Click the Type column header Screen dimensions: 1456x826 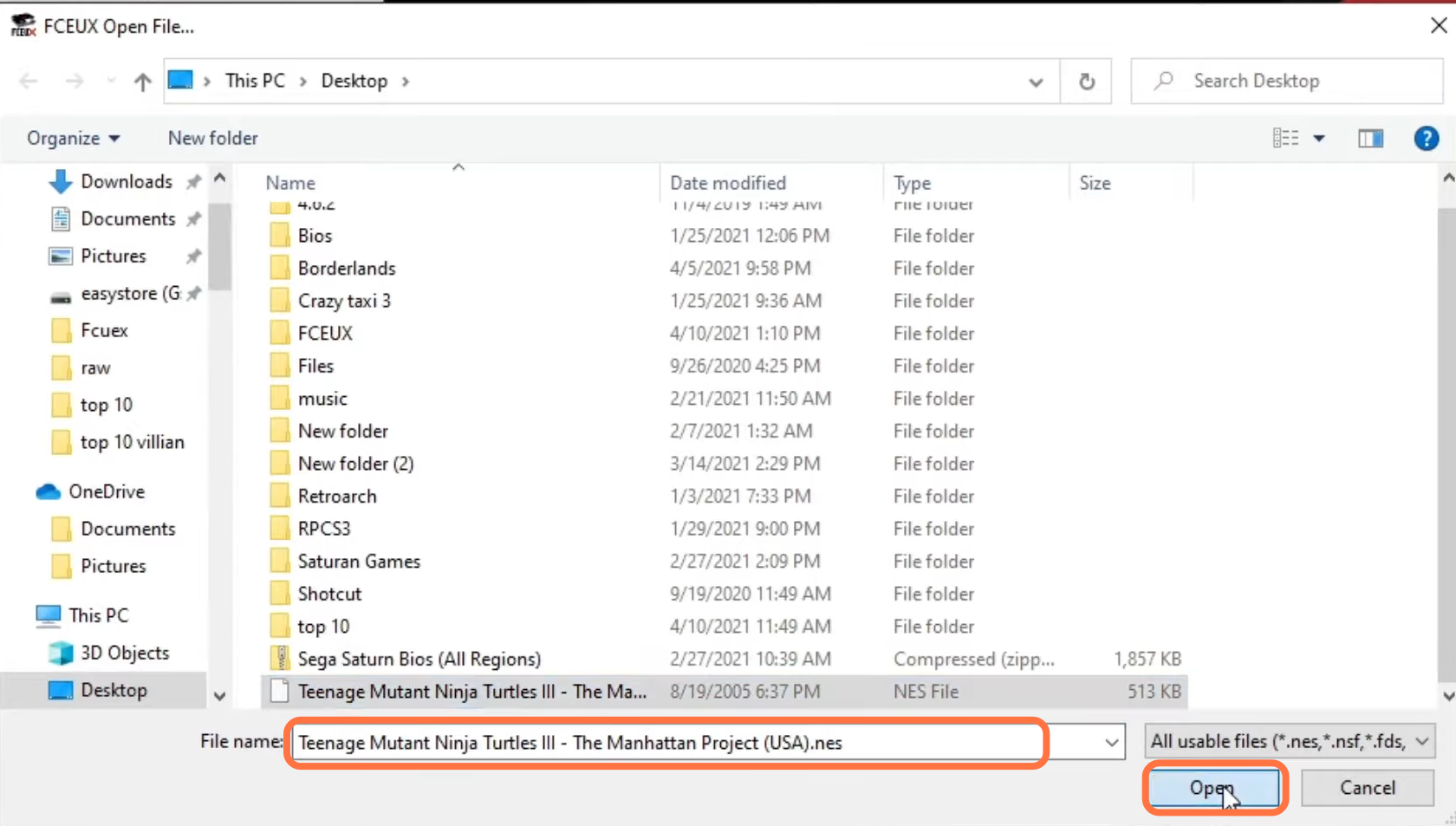click(x=912, y=183)
